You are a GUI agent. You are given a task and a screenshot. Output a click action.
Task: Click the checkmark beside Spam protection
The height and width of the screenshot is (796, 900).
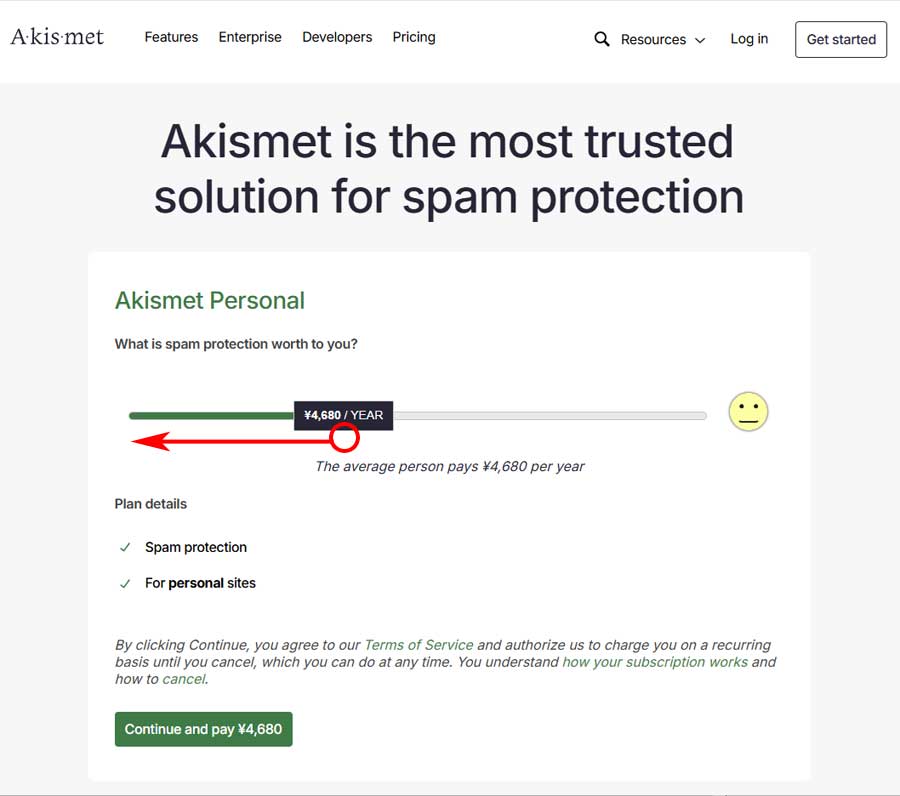click(124, 548)
